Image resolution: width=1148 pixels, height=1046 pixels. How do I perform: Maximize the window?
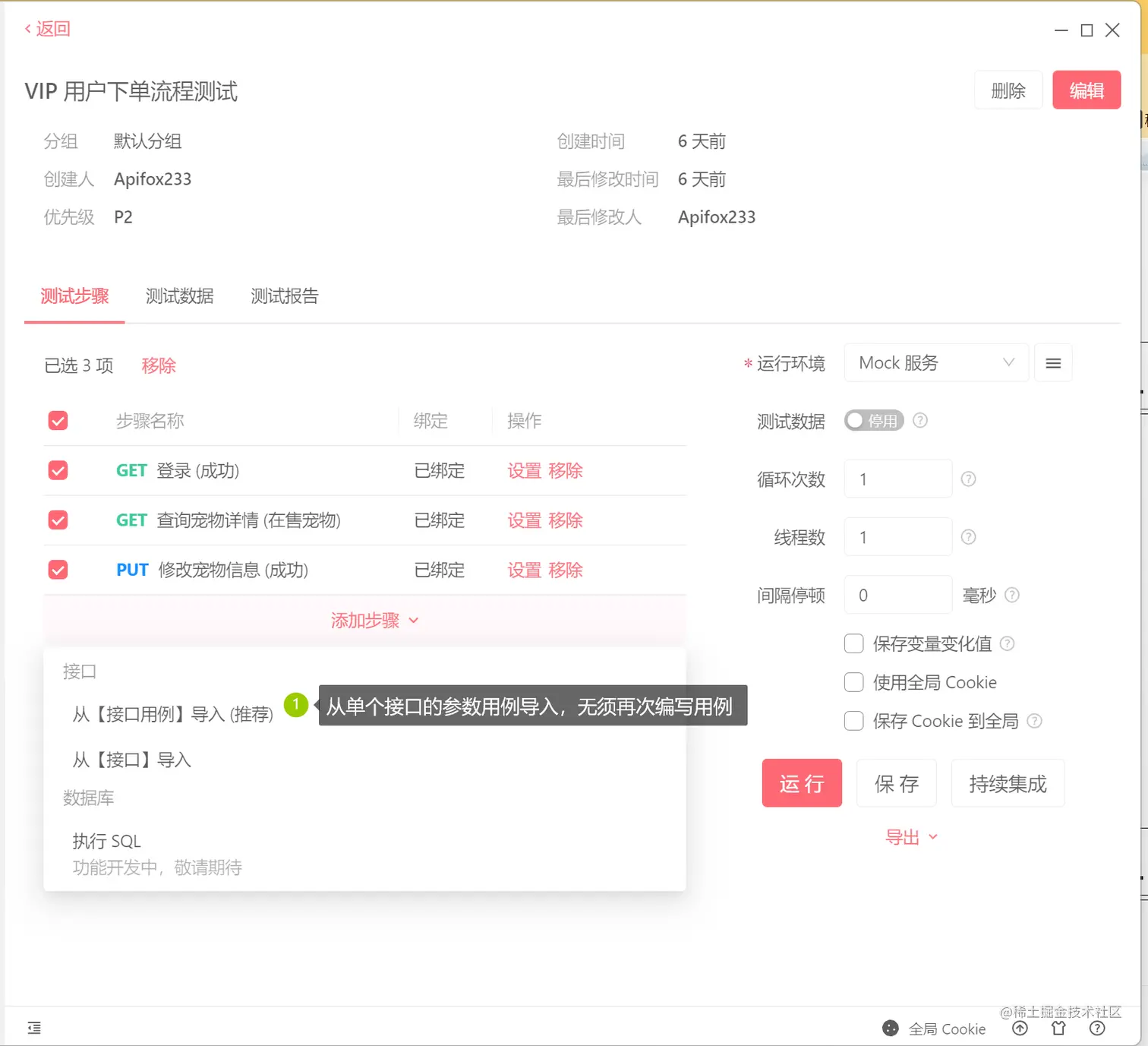1087,30
